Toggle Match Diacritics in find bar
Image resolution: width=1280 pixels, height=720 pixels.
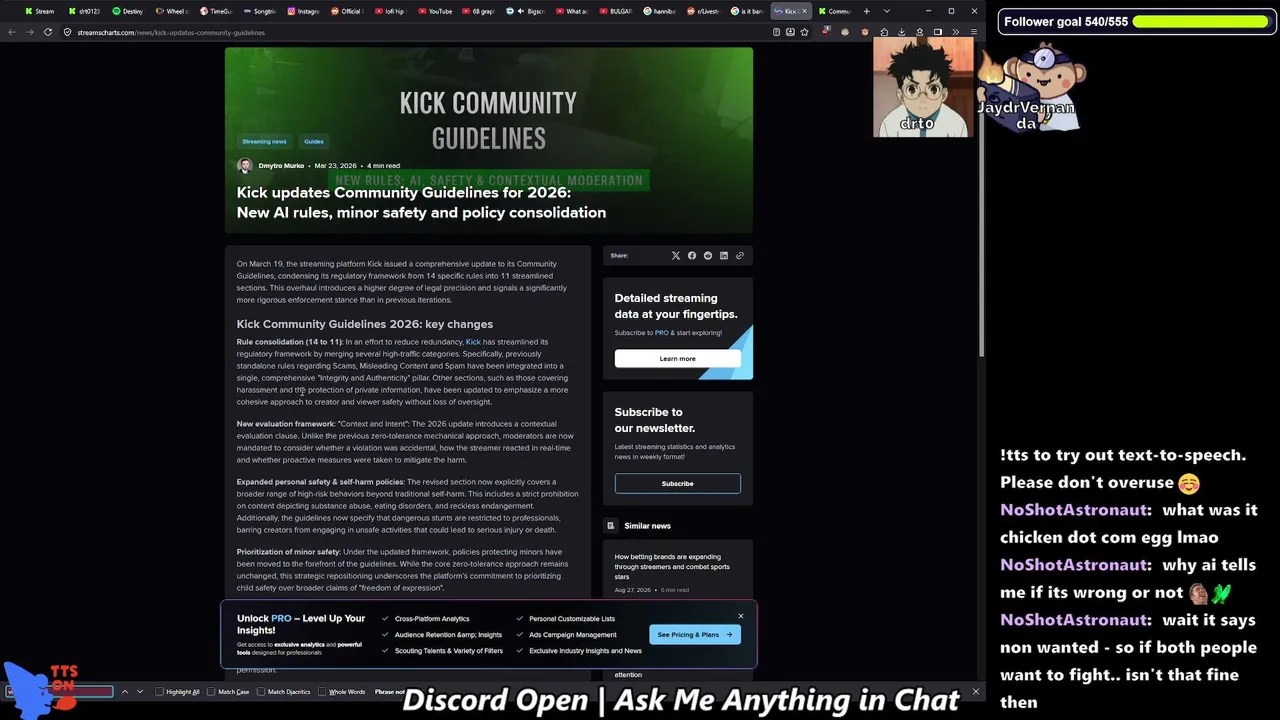pos(284,692)
